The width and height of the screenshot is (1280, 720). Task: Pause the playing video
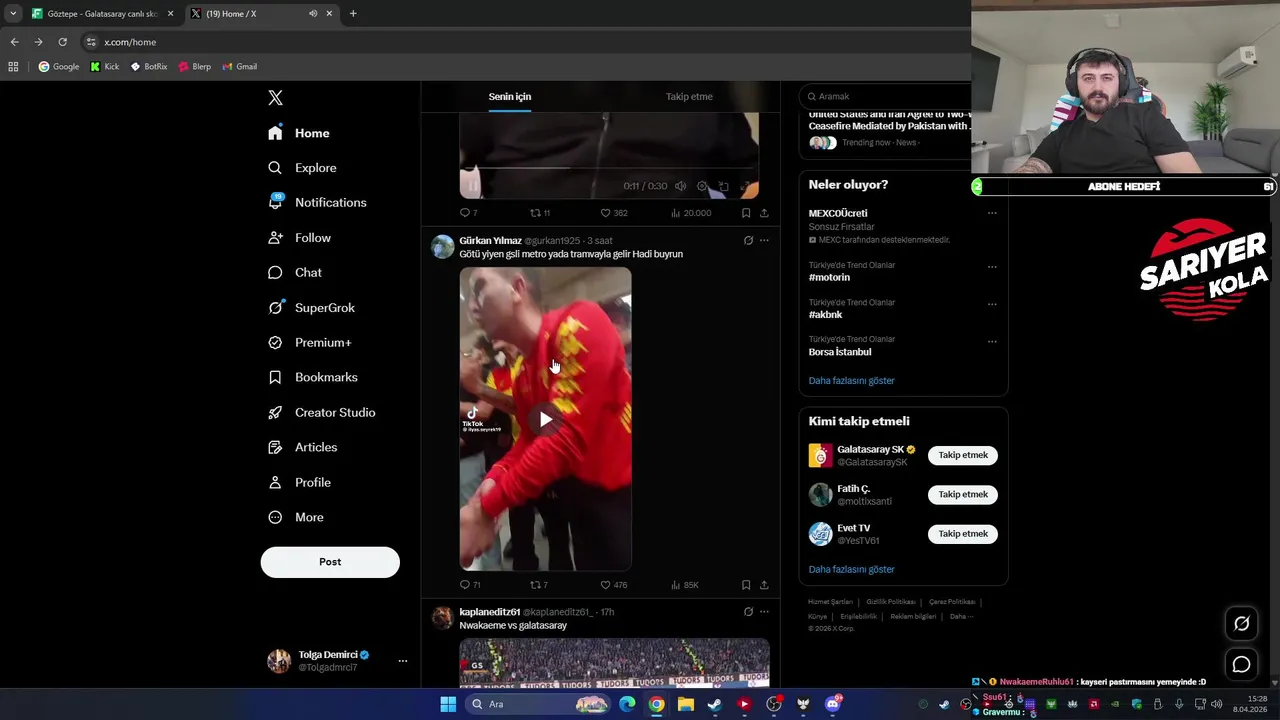click(472, 186)
